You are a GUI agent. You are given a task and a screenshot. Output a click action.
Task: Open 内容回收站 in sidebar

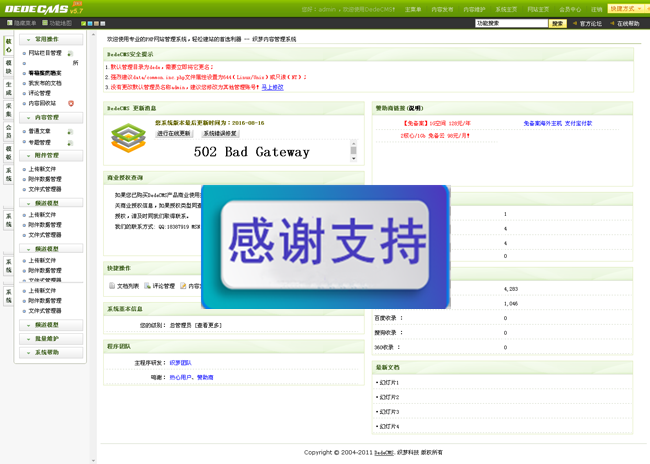pyautogui.click(x=42, y=103)
